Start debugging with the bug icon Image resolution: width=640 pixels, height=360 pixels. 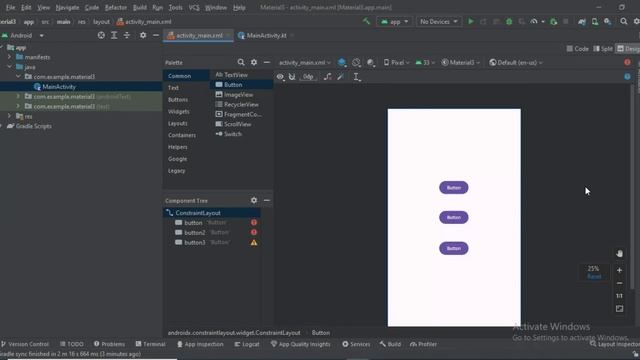(x=509, y=21)
